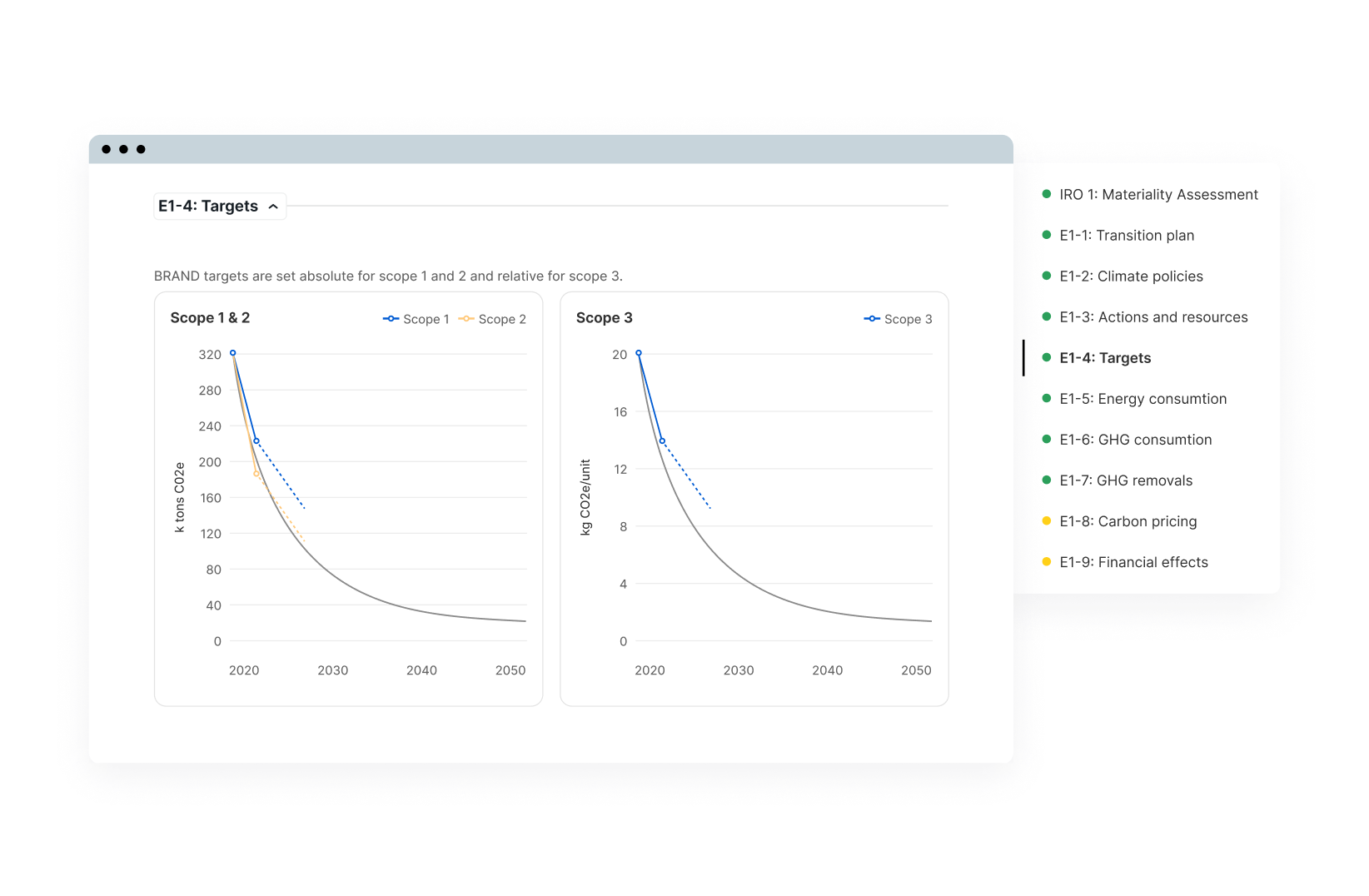Open the E1-7 GHG removals section
This screenshot has height=896, width=1369.
tap(1126, 480)
